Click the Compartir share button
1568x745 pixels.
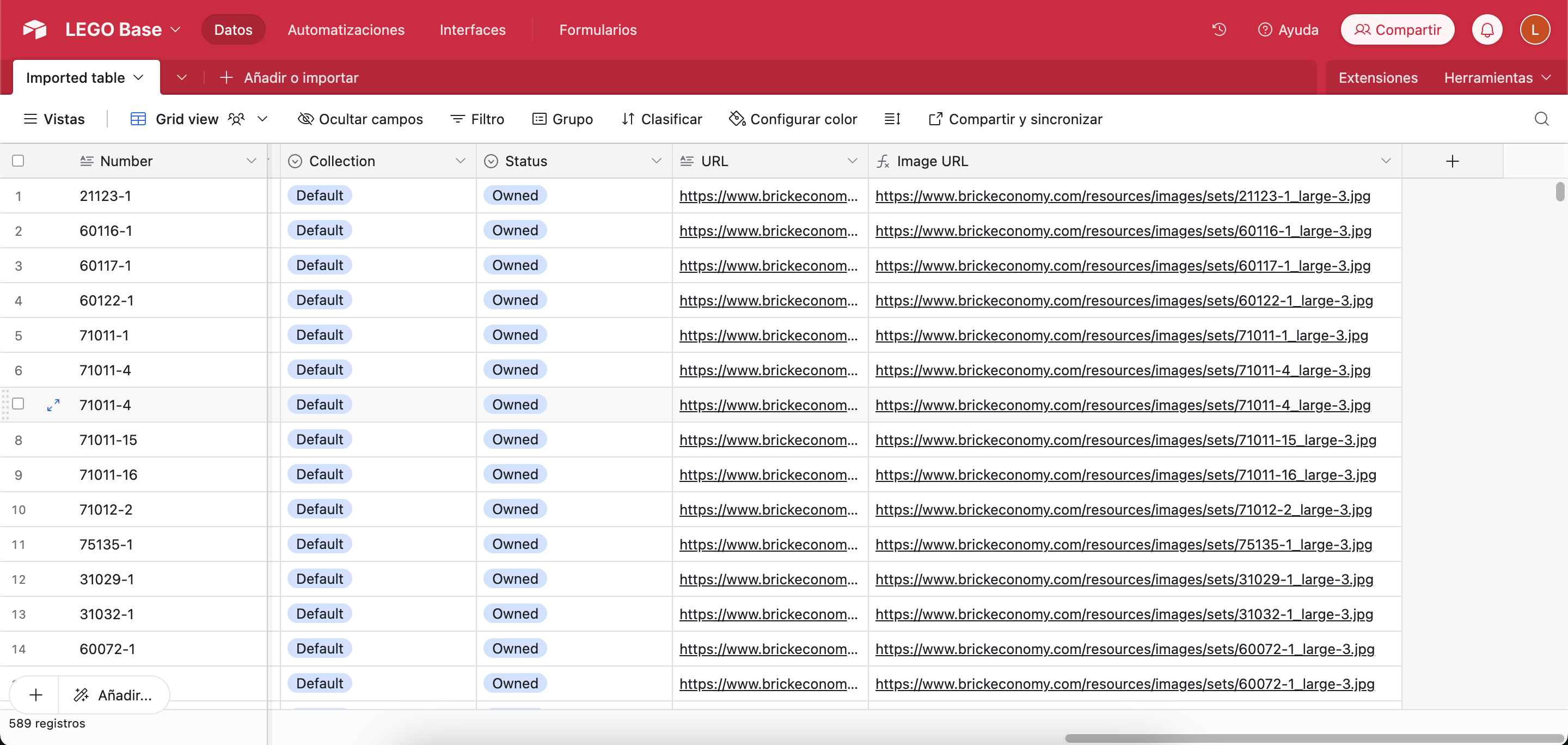[1397, 29]
